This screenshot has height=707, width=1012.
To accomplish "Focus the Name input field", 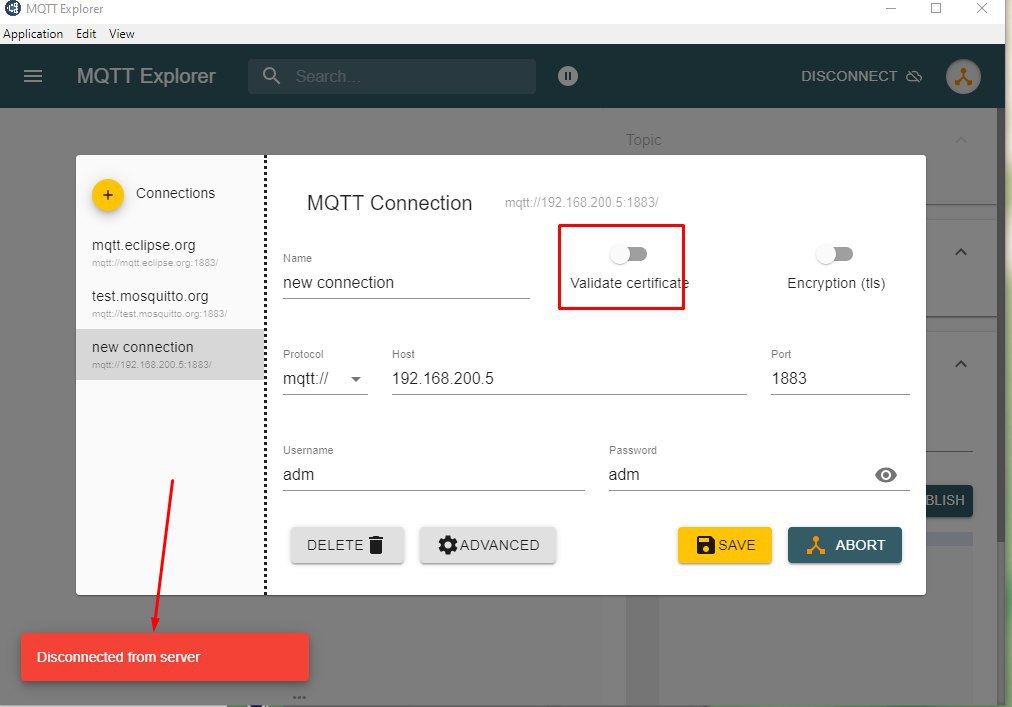I will [406, 283].
